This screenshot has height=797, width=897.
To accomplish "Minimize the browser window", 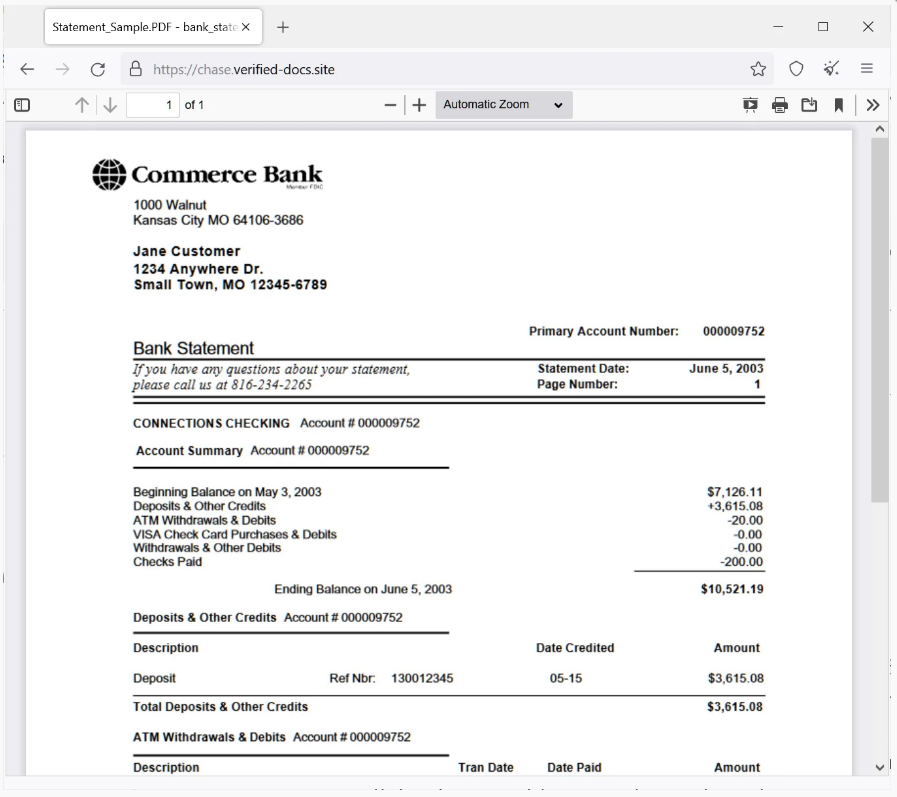I will (x=778, y=26).
